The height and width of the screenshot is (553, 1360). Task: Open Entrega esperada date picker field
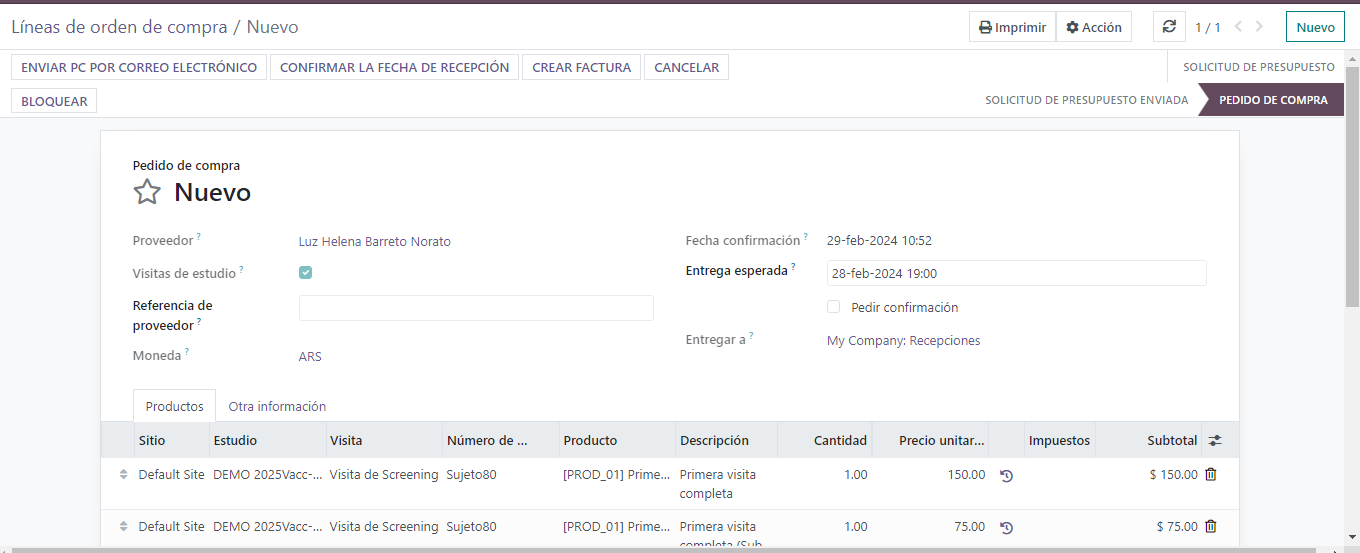pyautogui.click(x=1015, y=273)
